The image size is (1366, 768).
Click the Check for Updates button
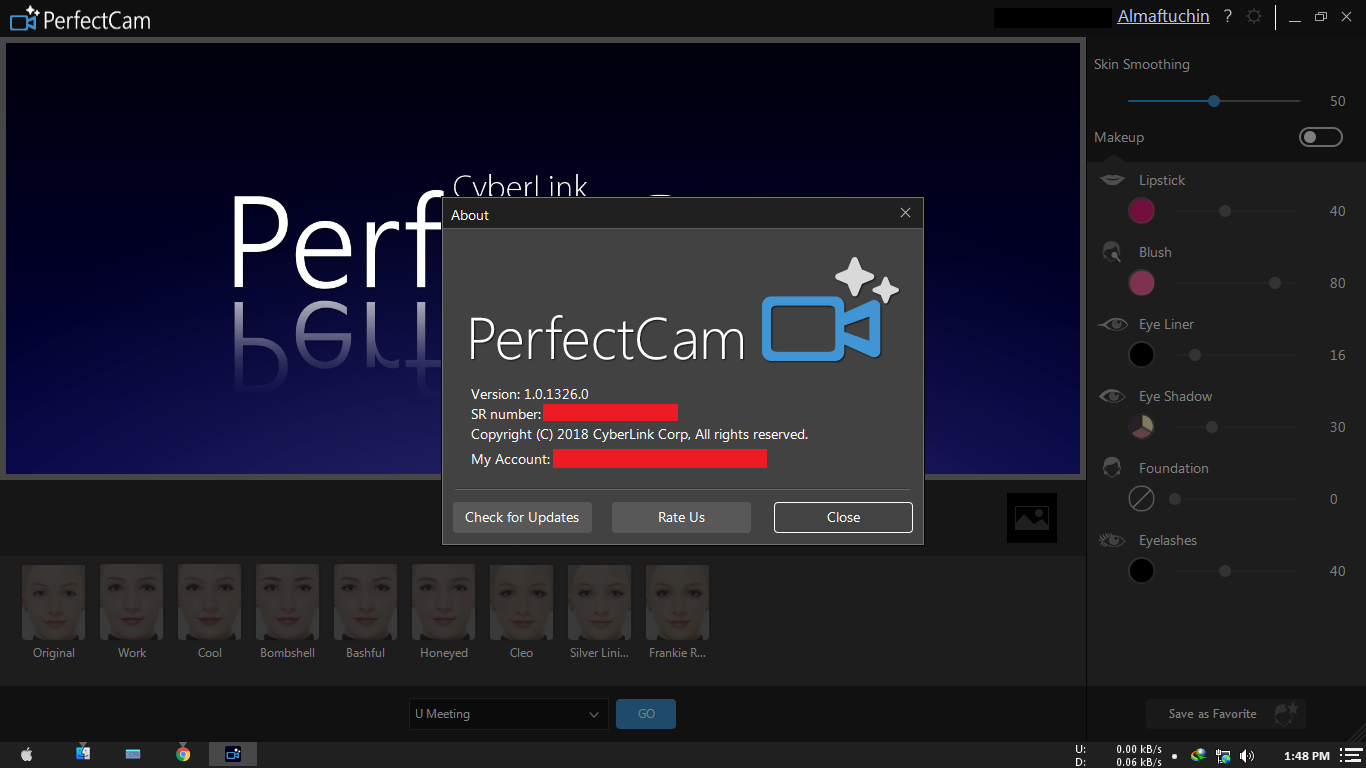click(522, 517)
